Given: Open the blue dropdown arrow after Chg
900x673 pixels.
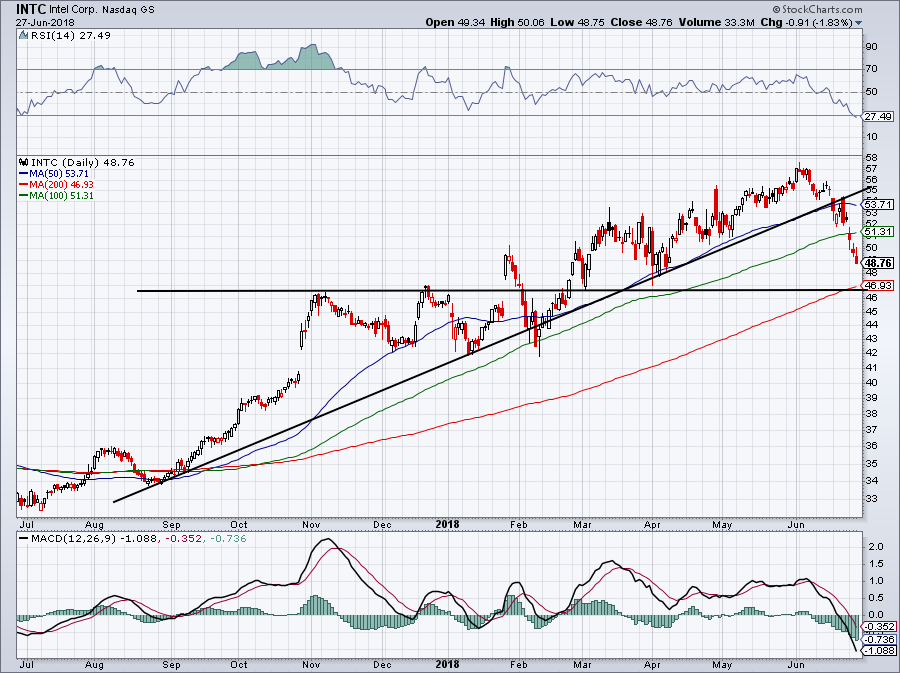Looking at the screenshot, I should [859, 23].
